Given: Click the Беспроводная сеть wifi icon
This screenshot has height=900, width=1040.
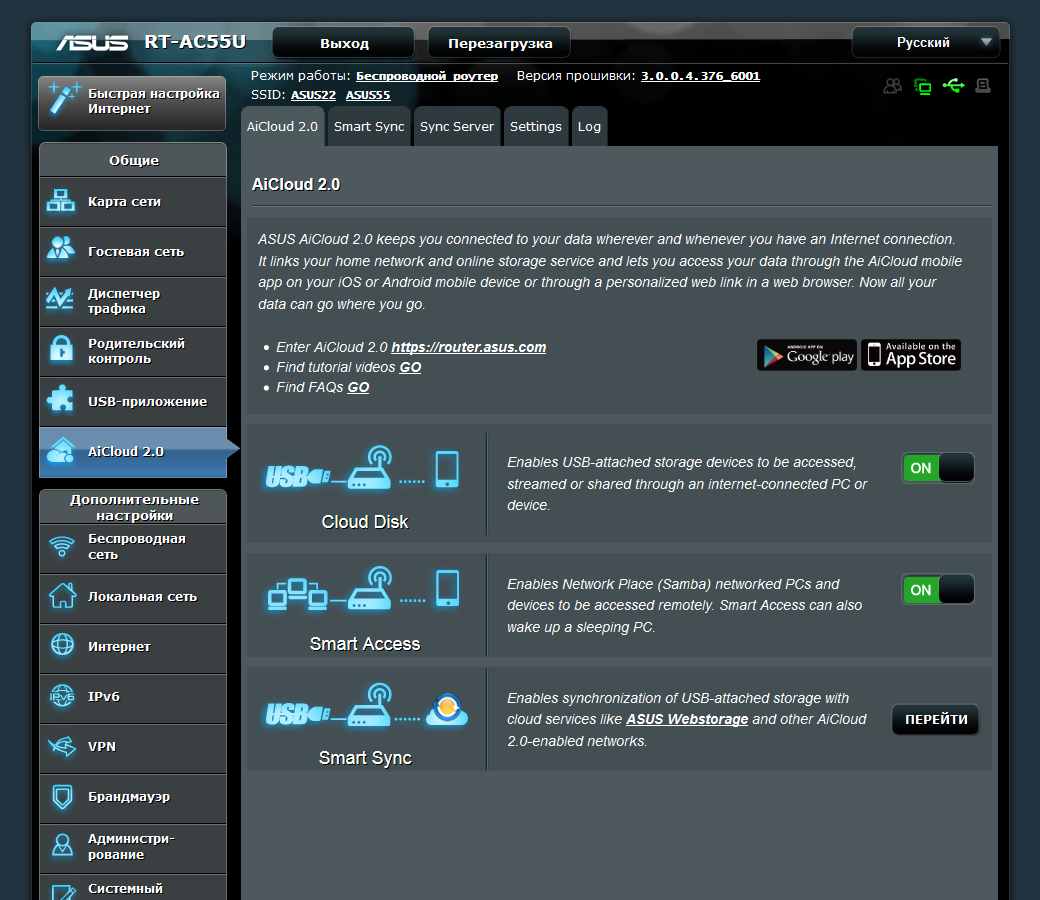Looking at the screenshot, I should coord(62,546).
